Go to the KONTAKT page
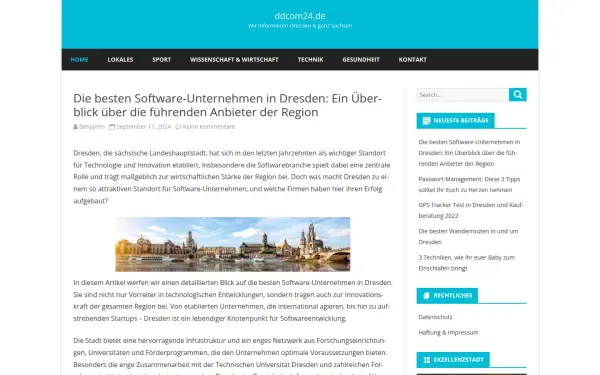This screenshot has width=600, height=375. 412,60
